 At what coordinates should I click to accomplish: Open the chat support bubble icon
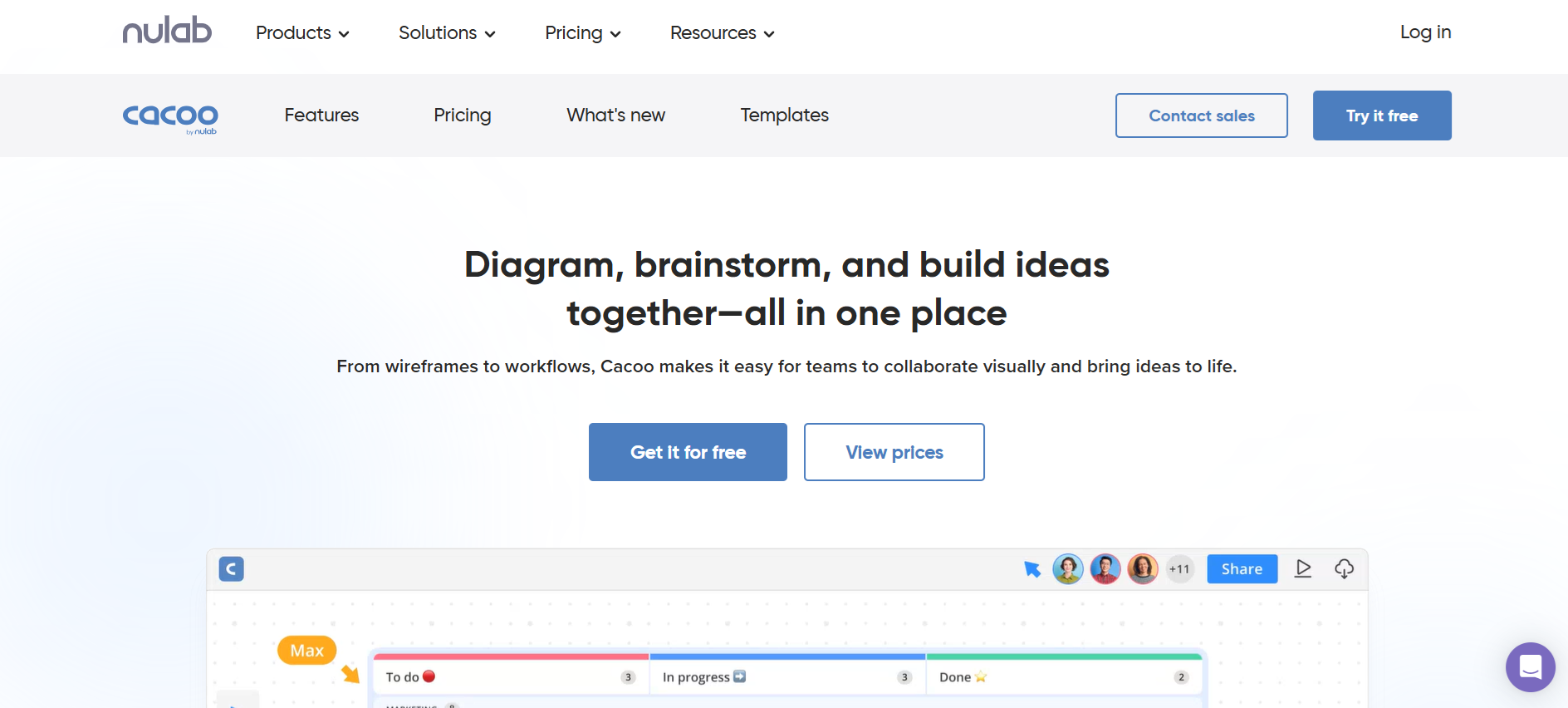click(x=1530, y=666)
